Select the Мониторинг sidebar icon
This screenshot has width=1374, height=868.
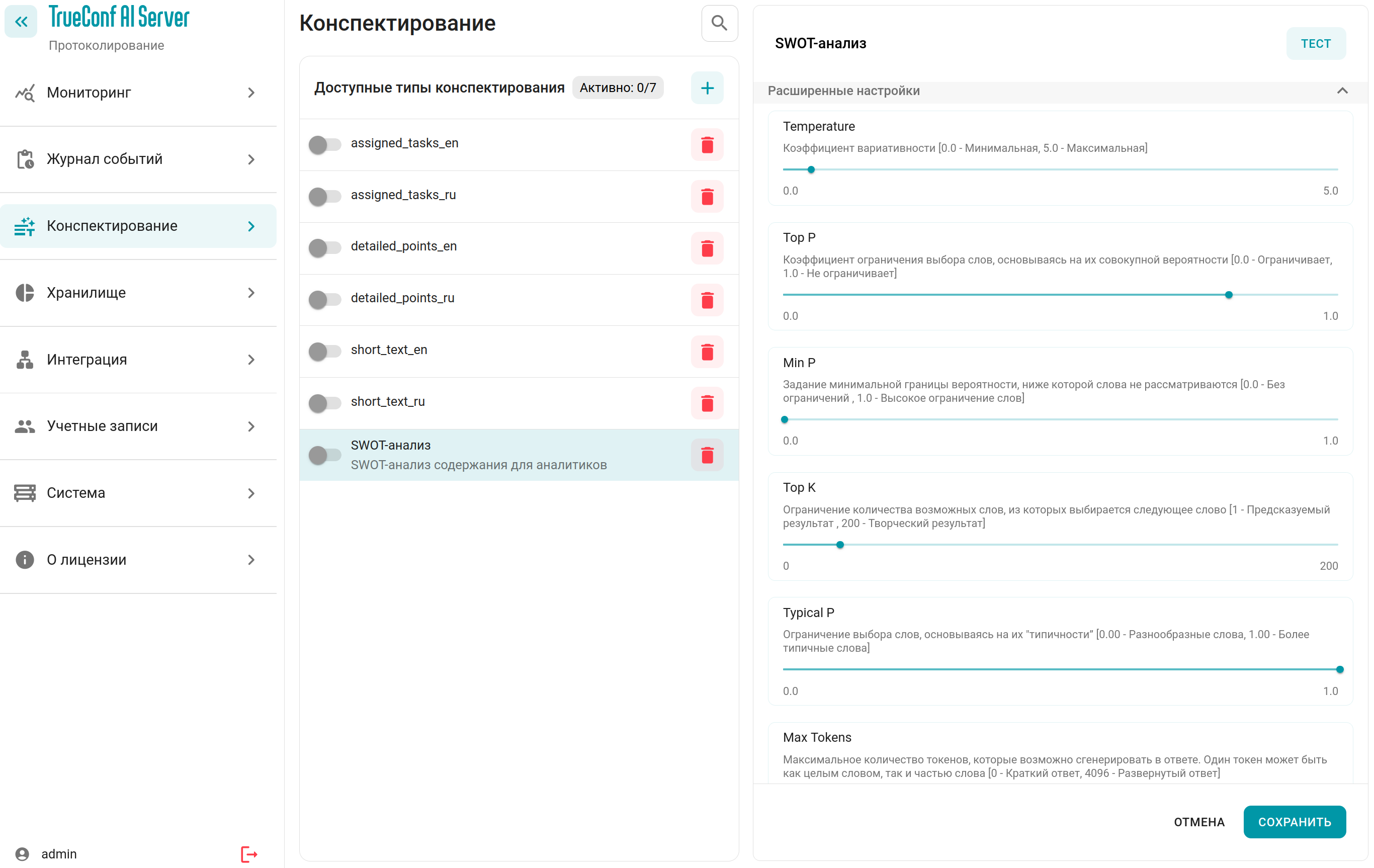pos(25,92)
